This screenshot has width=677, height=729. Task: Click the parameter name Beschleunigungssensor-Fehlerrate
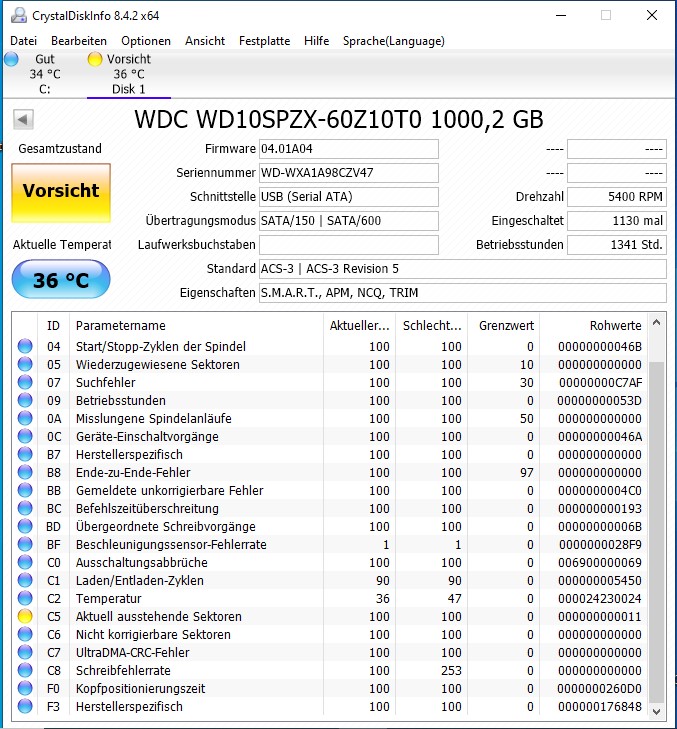171,544
